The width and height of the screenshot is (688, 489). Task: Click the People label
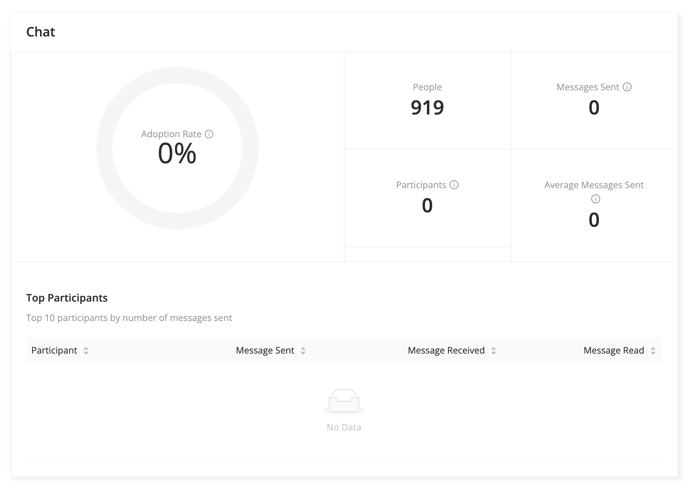point(427,87)
